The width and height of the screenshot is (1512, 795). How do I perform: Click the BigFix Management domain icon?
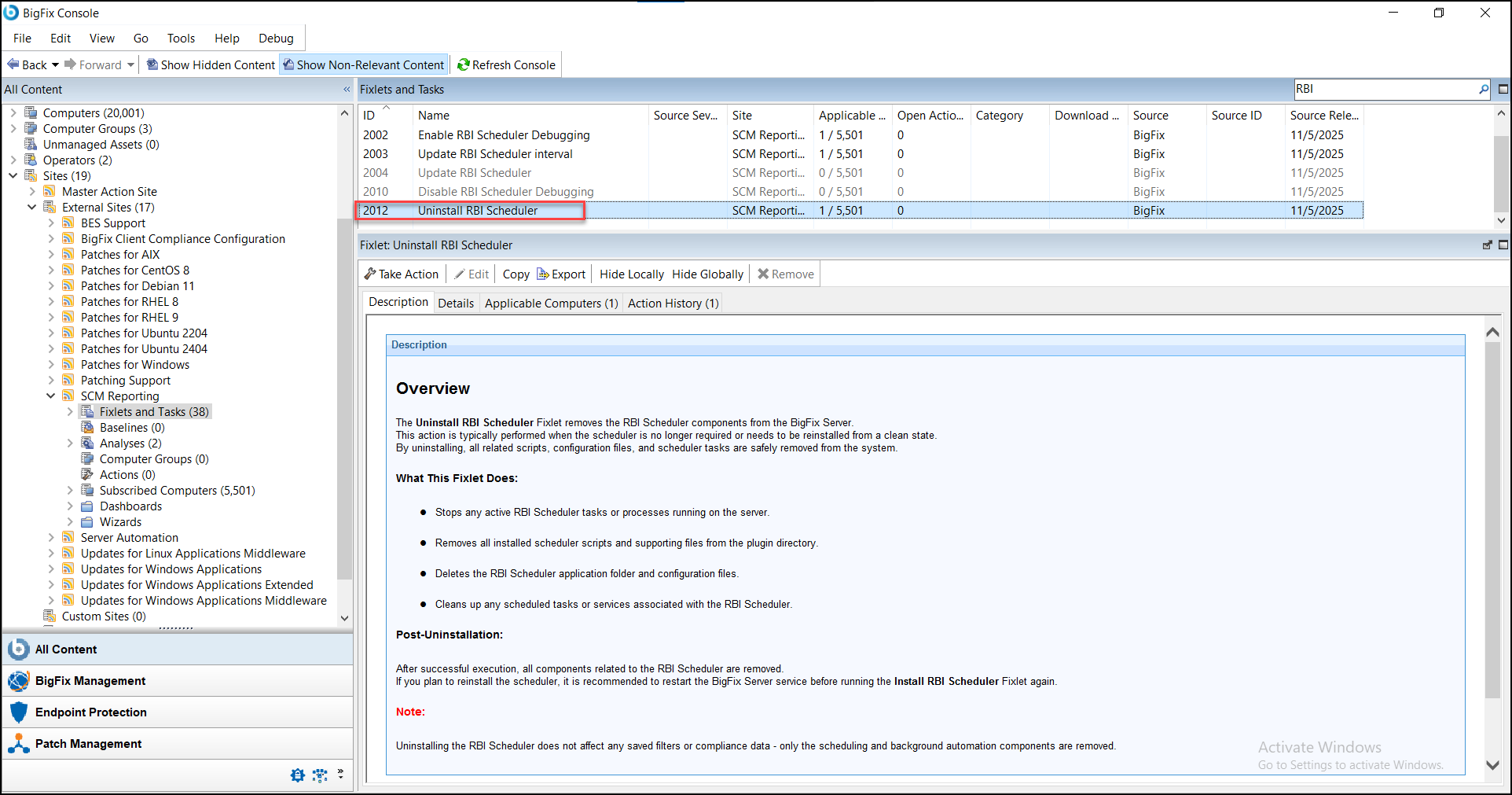pyautogui.click(x=17, y=680)
